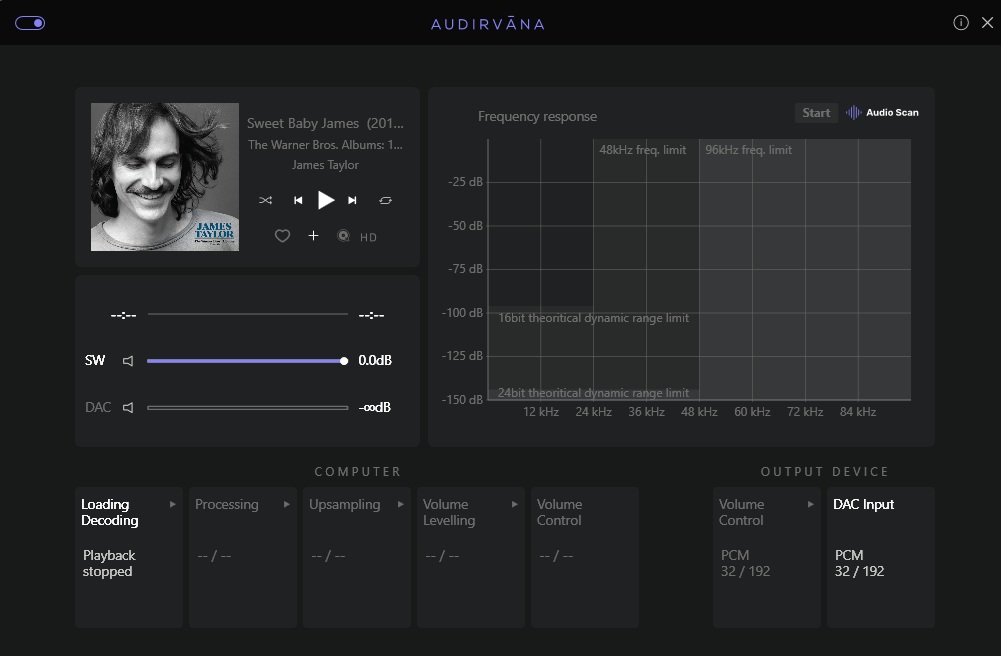Select the DAC Input panel
Image resolution: width=1001 pixels, height=656 pixels.
tap(880, 556)
